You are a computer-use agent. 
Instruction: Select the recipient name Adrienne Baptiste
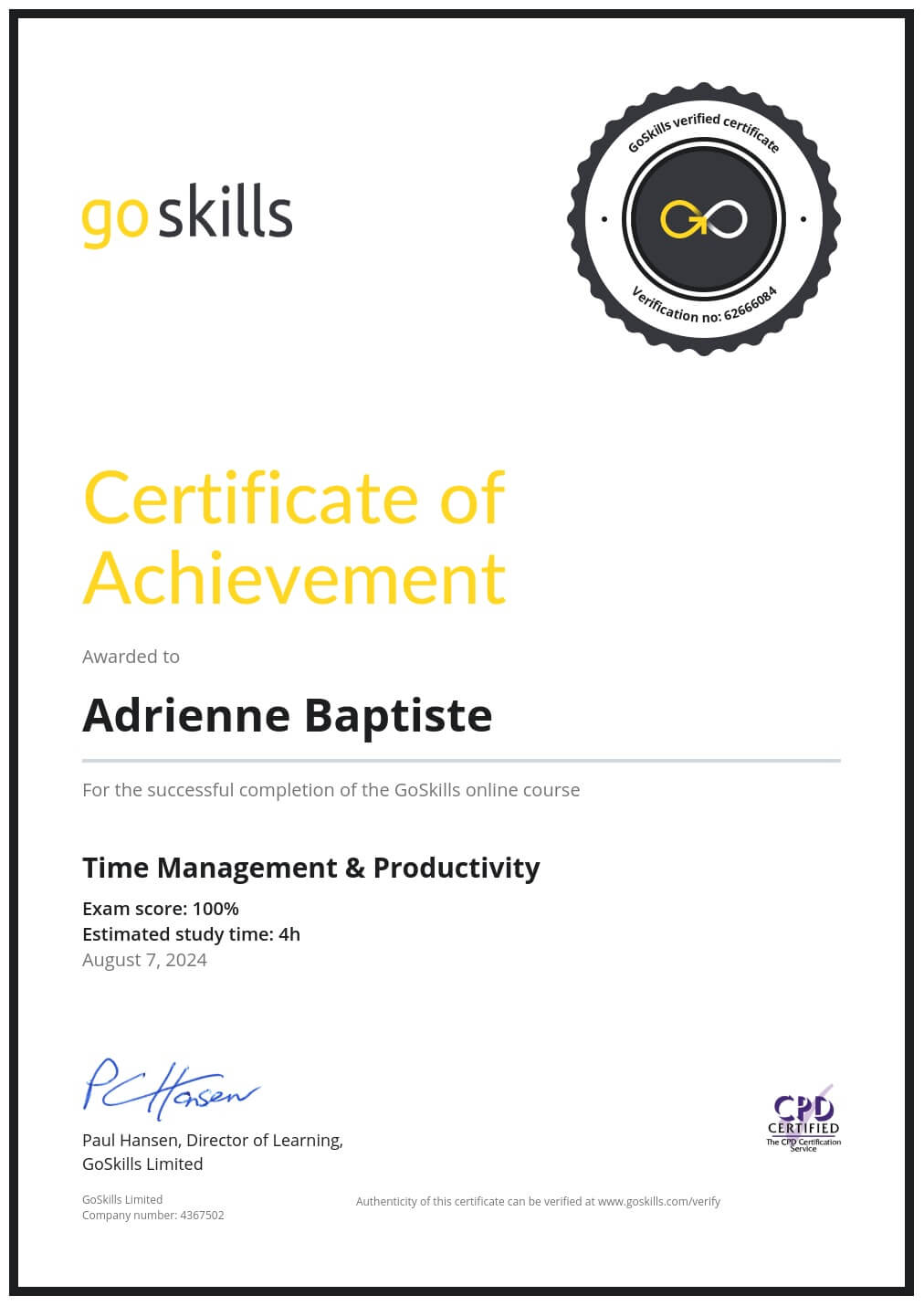point(288,715)
